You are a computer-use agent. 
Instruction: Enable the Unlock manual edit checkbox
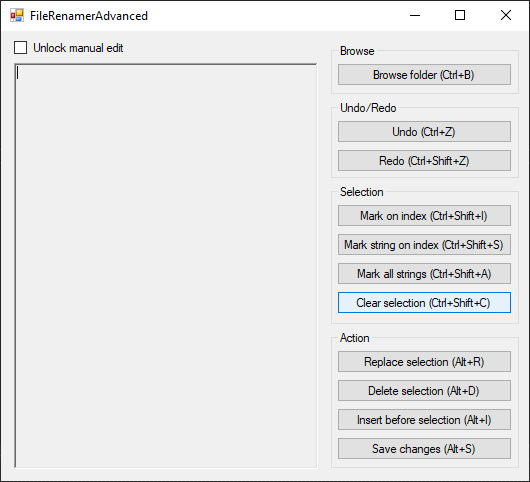[x=21, y=48]
